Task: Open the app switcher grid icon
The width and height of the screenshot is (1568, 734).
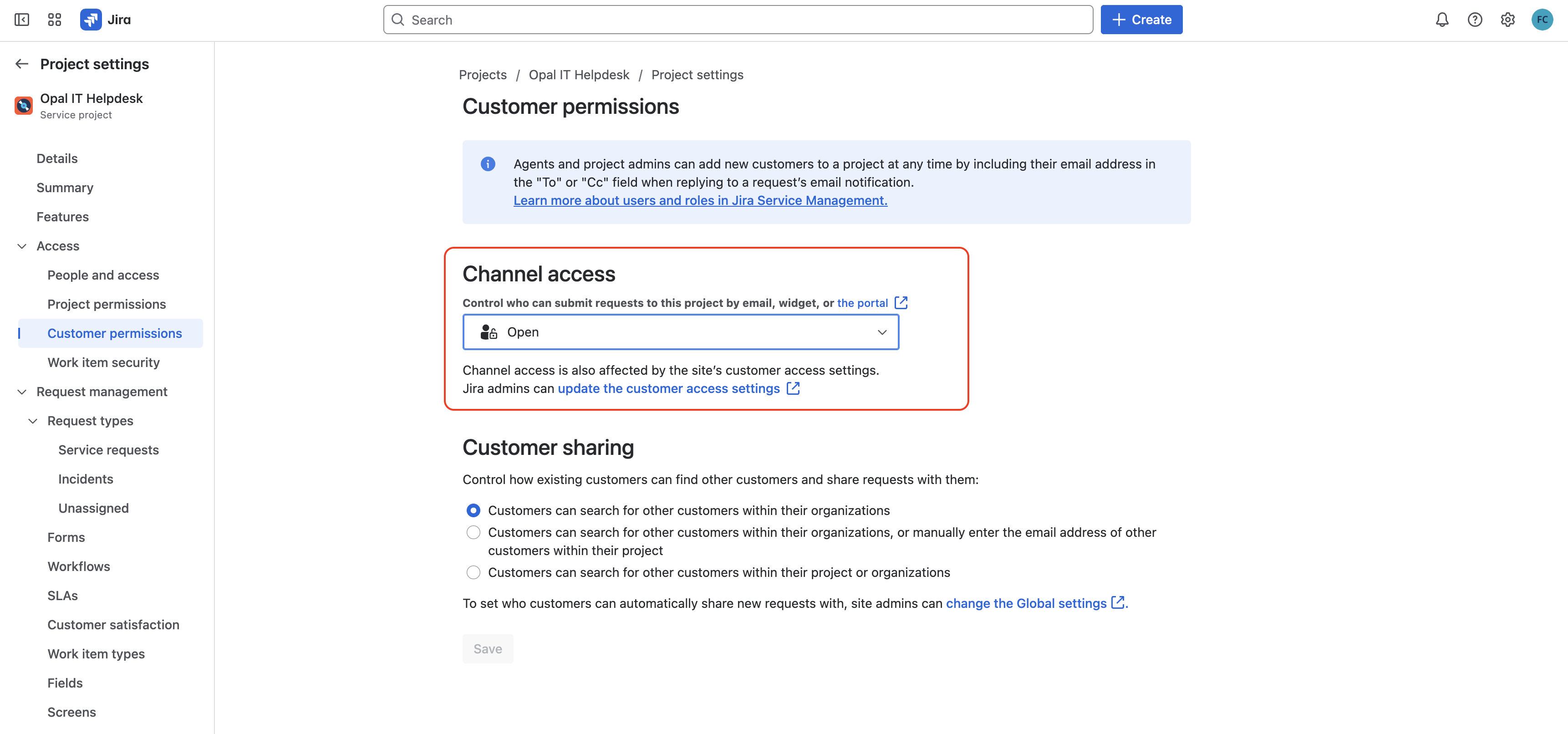Action: click(x=54, y=20)
